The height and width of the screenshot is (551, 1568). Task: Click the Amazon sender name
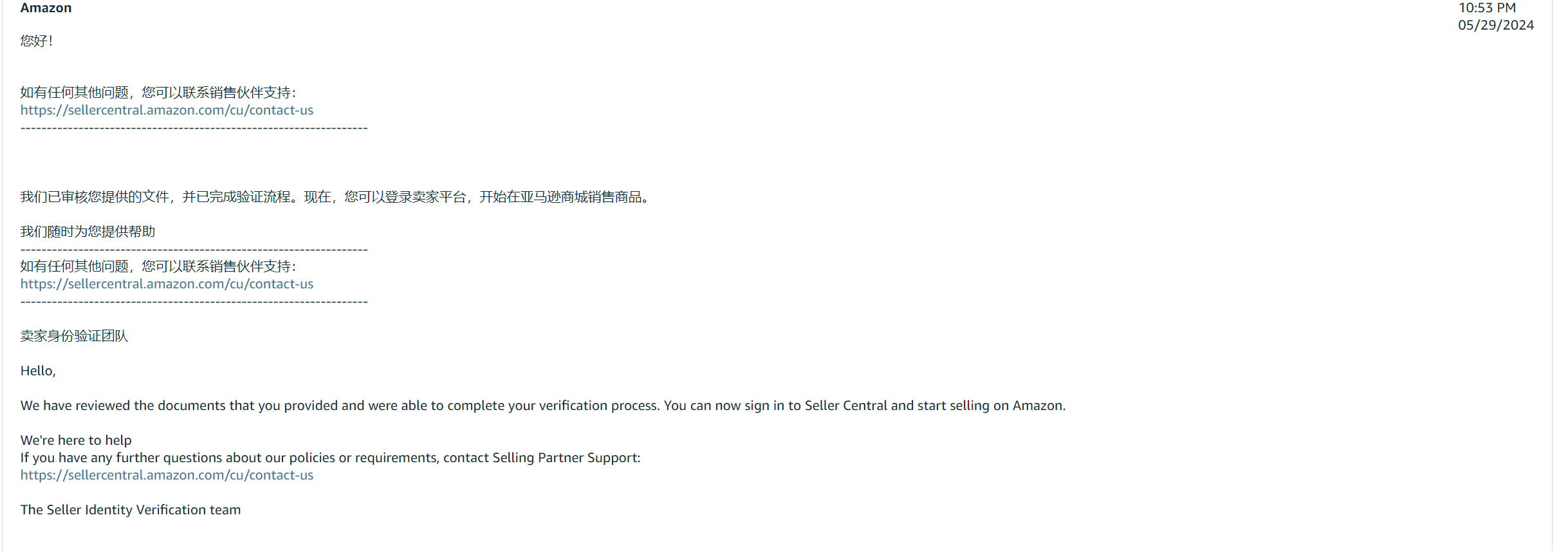point(46,8)
